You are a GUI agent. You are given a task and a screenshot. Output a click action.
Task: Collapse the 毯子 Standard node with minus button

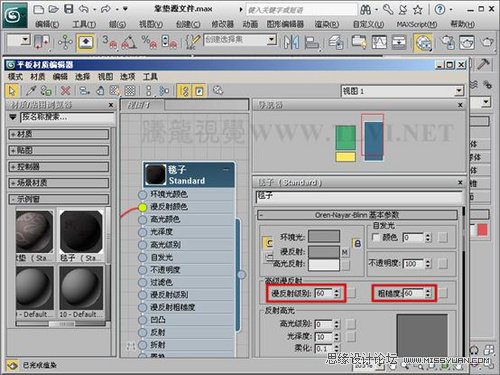226,170
